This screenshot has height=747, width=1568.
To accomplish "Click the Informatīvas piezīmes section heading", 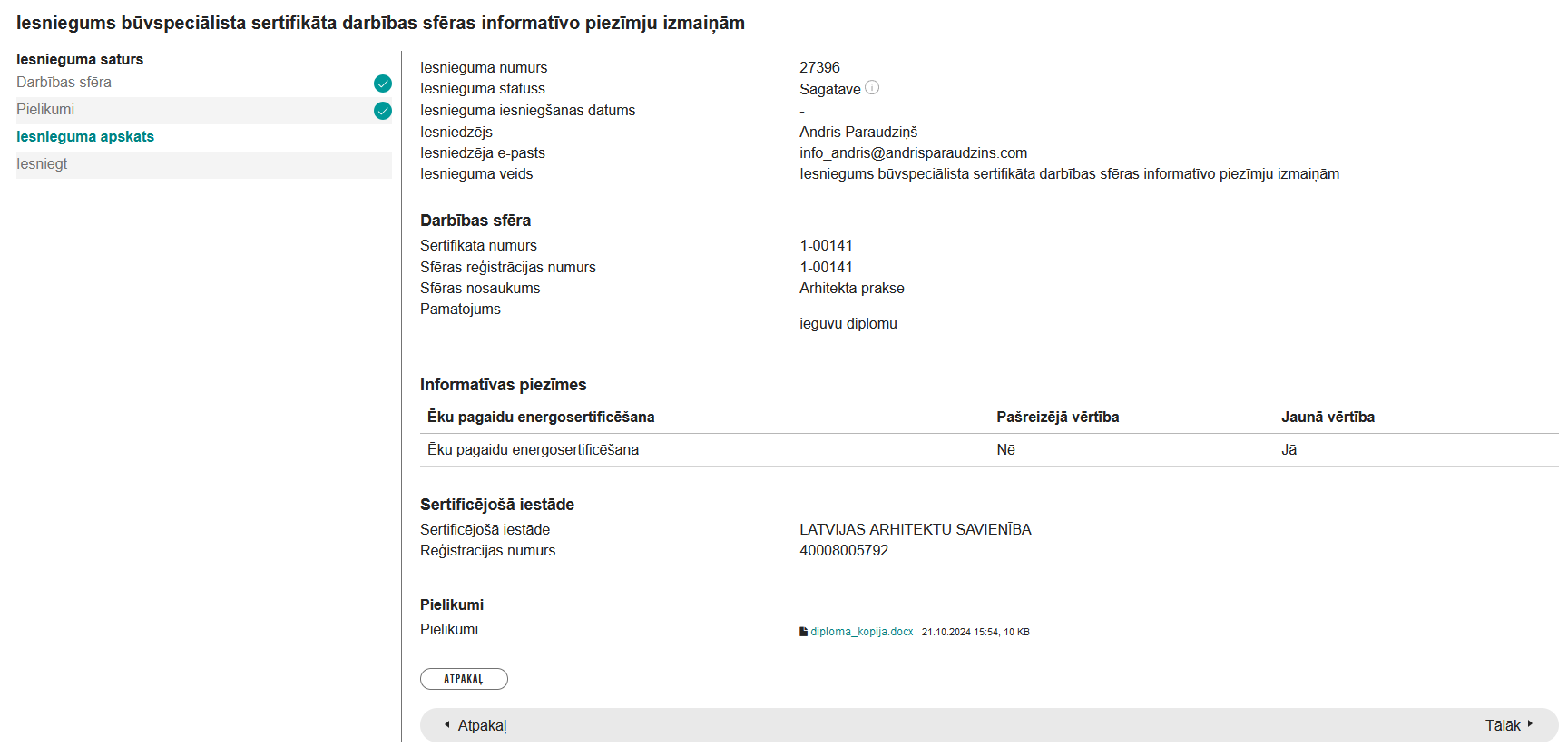I will pyautogui.click(x=503, y=385).
